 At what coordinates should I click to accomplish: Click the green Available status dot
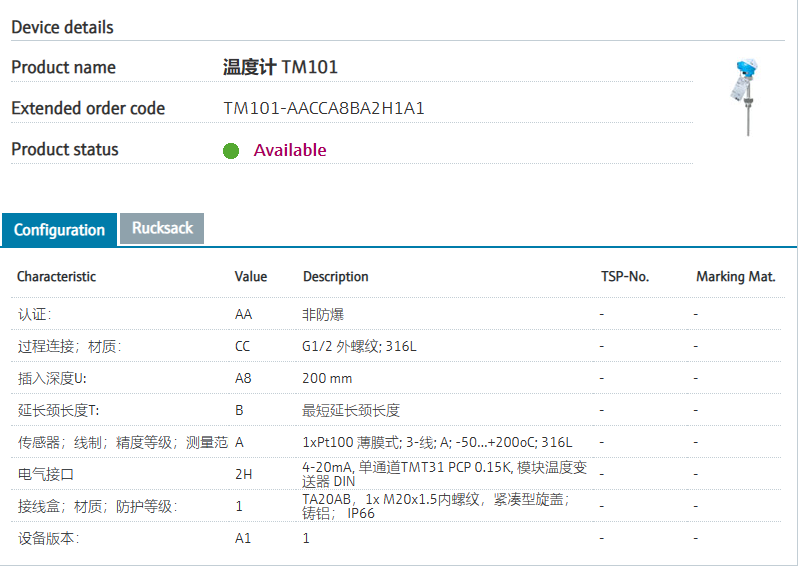(231, 151)
